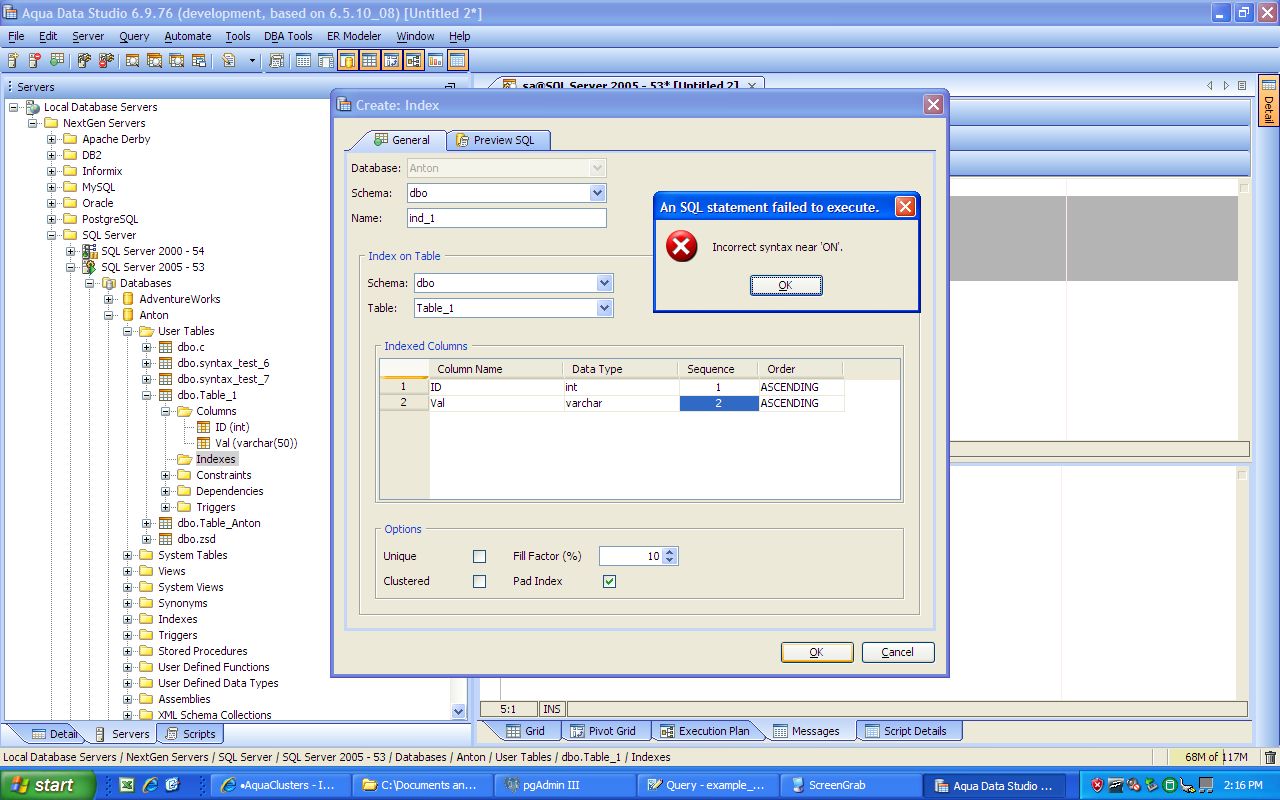Image resolution: width=1280 pixels, height=800 pixels.
Task: Open the Pivot Grid tab
Action: [605, 731]
